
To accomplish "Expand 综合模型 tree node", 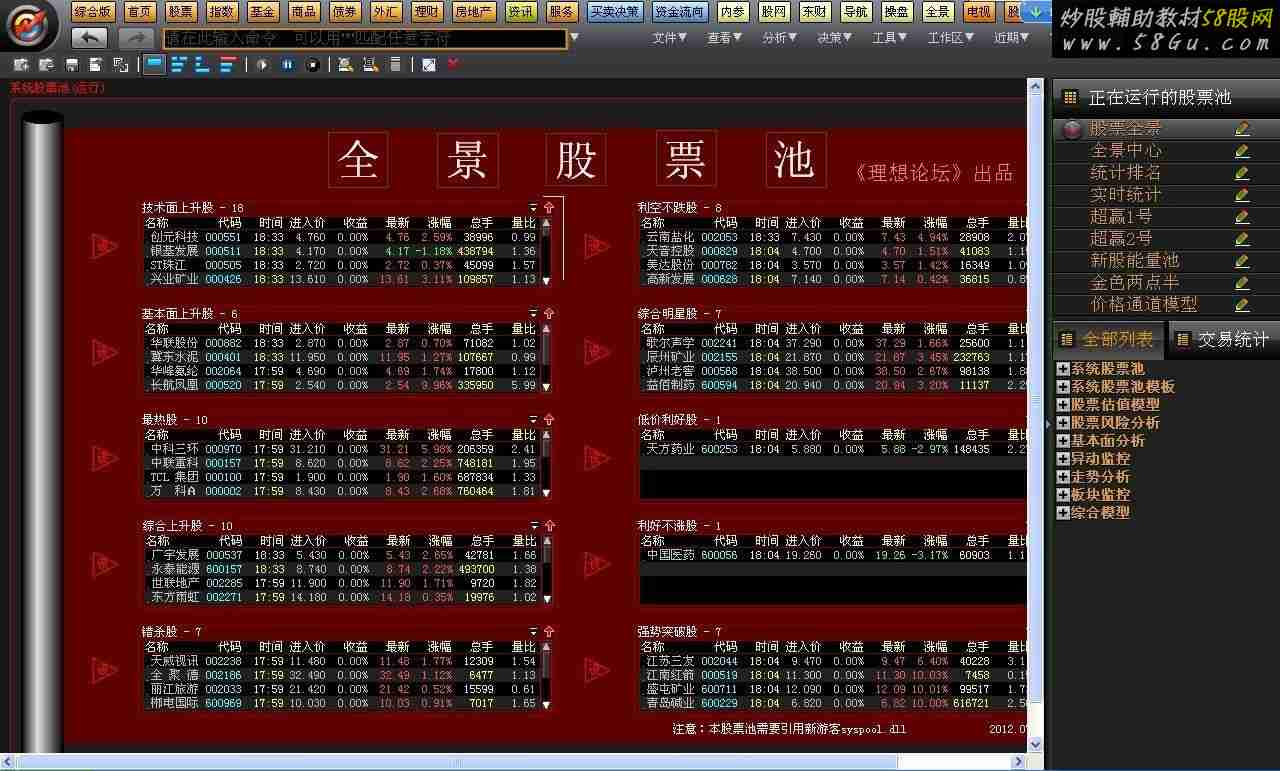I will pos(1063,513).
